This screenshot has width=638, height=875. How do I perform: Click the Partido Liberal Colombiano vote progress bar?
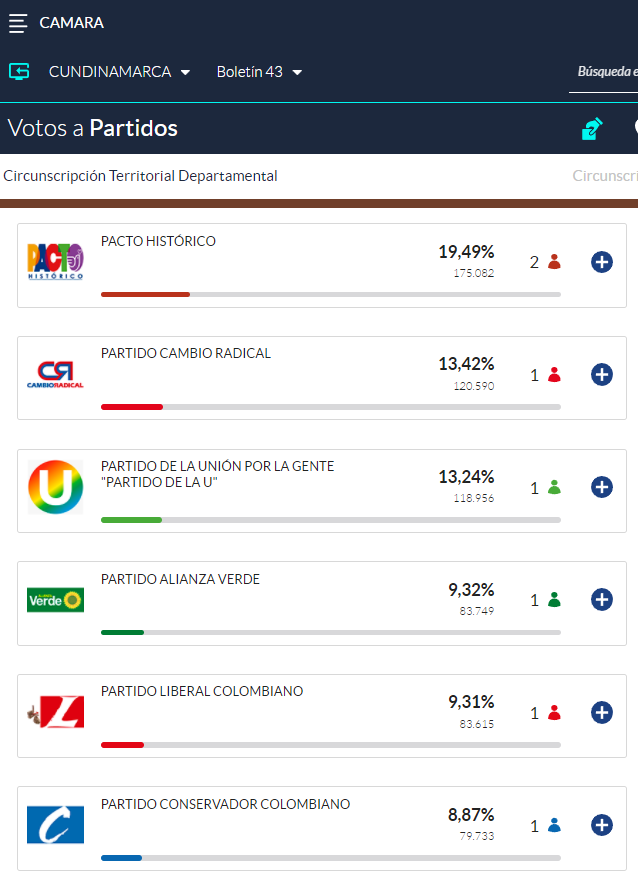(x=330, y=745)
